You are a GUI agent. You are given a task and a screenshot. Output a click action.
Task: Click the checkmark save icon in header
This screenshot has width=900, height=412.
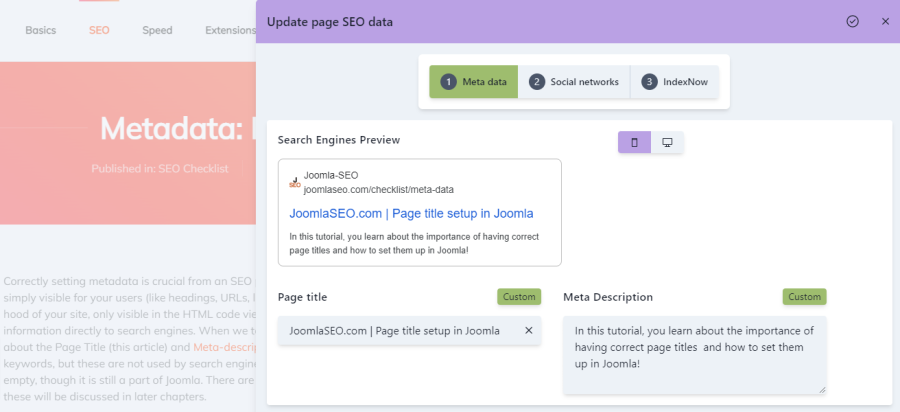click(852, 21)
